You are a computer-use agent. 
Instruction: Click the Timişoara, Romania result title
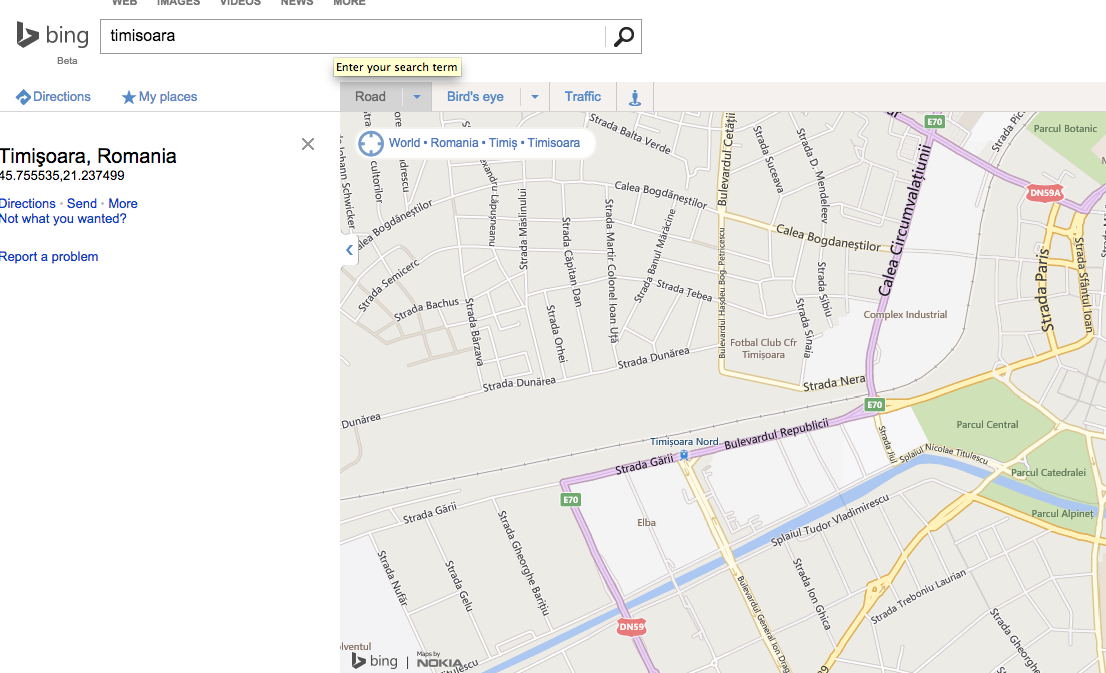[88, 156]
